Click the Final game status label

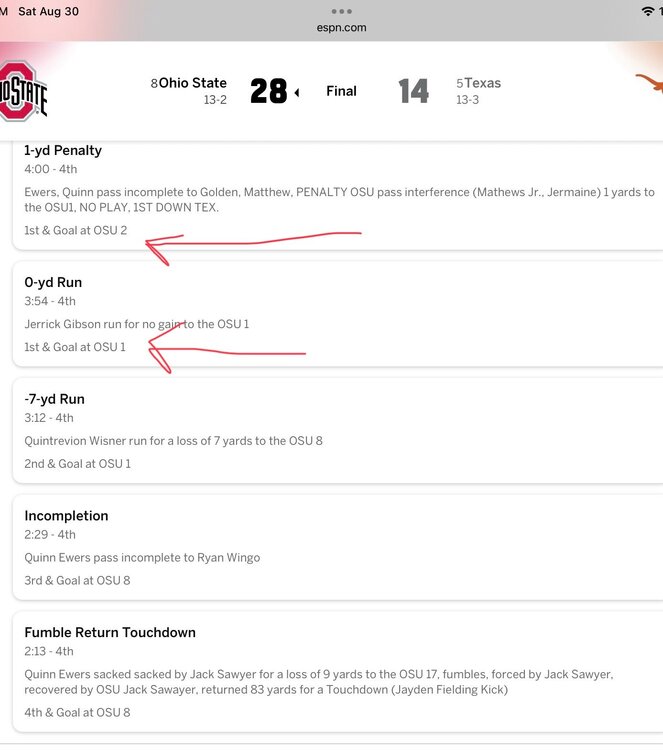pos(341,91)
